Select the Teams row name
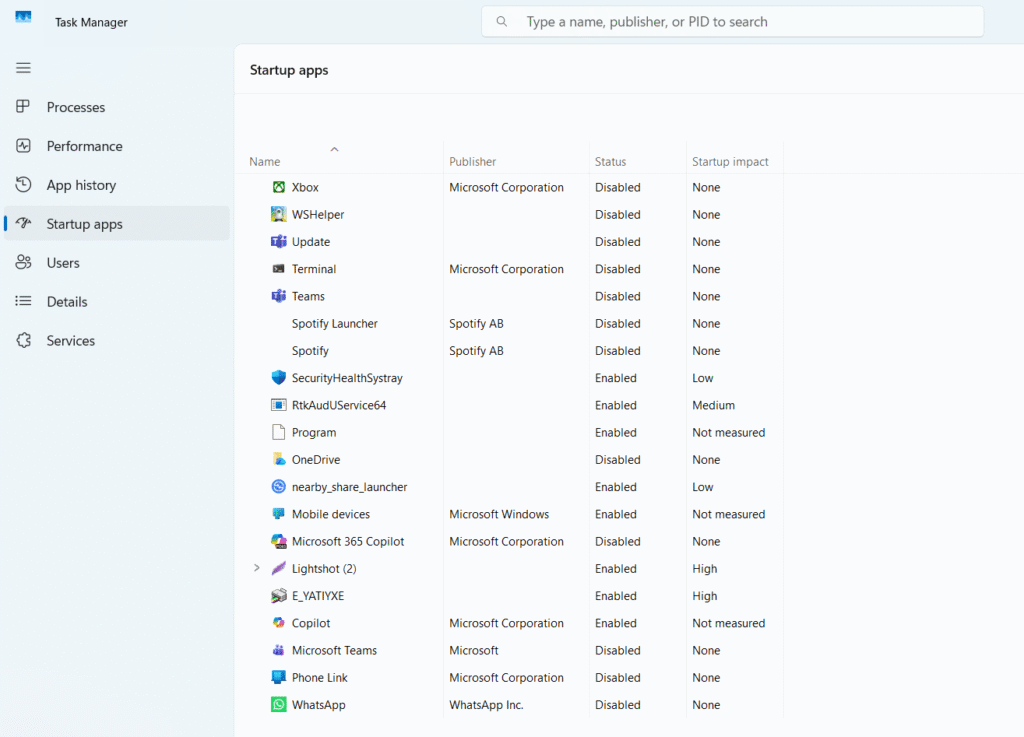This screenshot has width=1024, height=737. (x=308, y=296)
